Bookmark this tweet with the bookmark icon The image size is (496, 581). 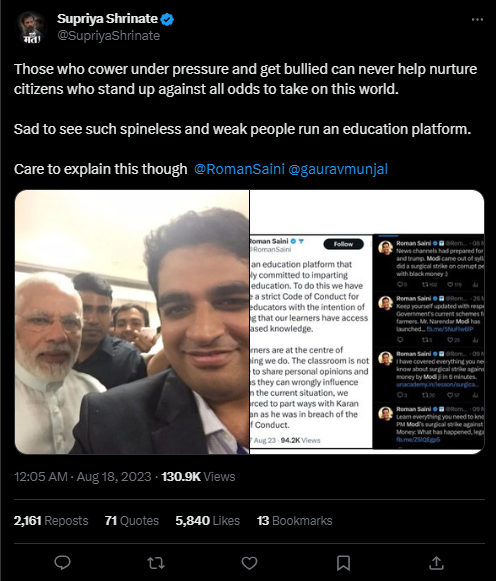(x=343, y=563)
